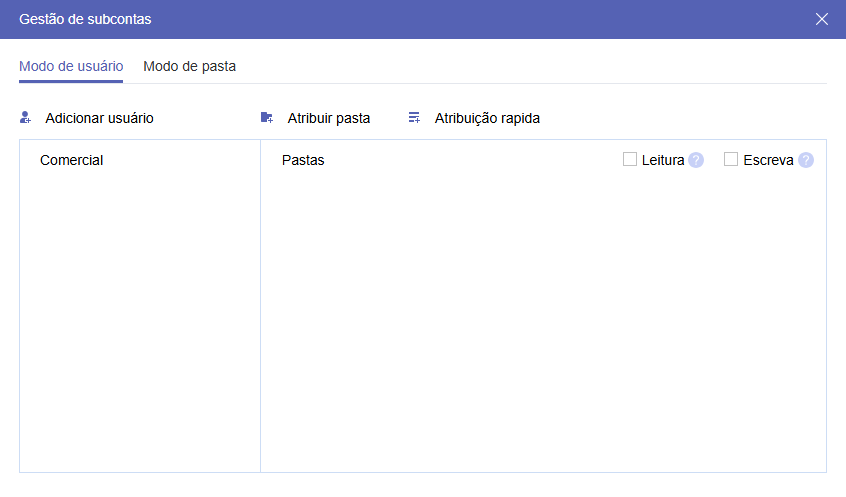This screenshot has height=497, width=846.
Task: Close the Gestão de subcontas dialog
Action: point(822,19)
